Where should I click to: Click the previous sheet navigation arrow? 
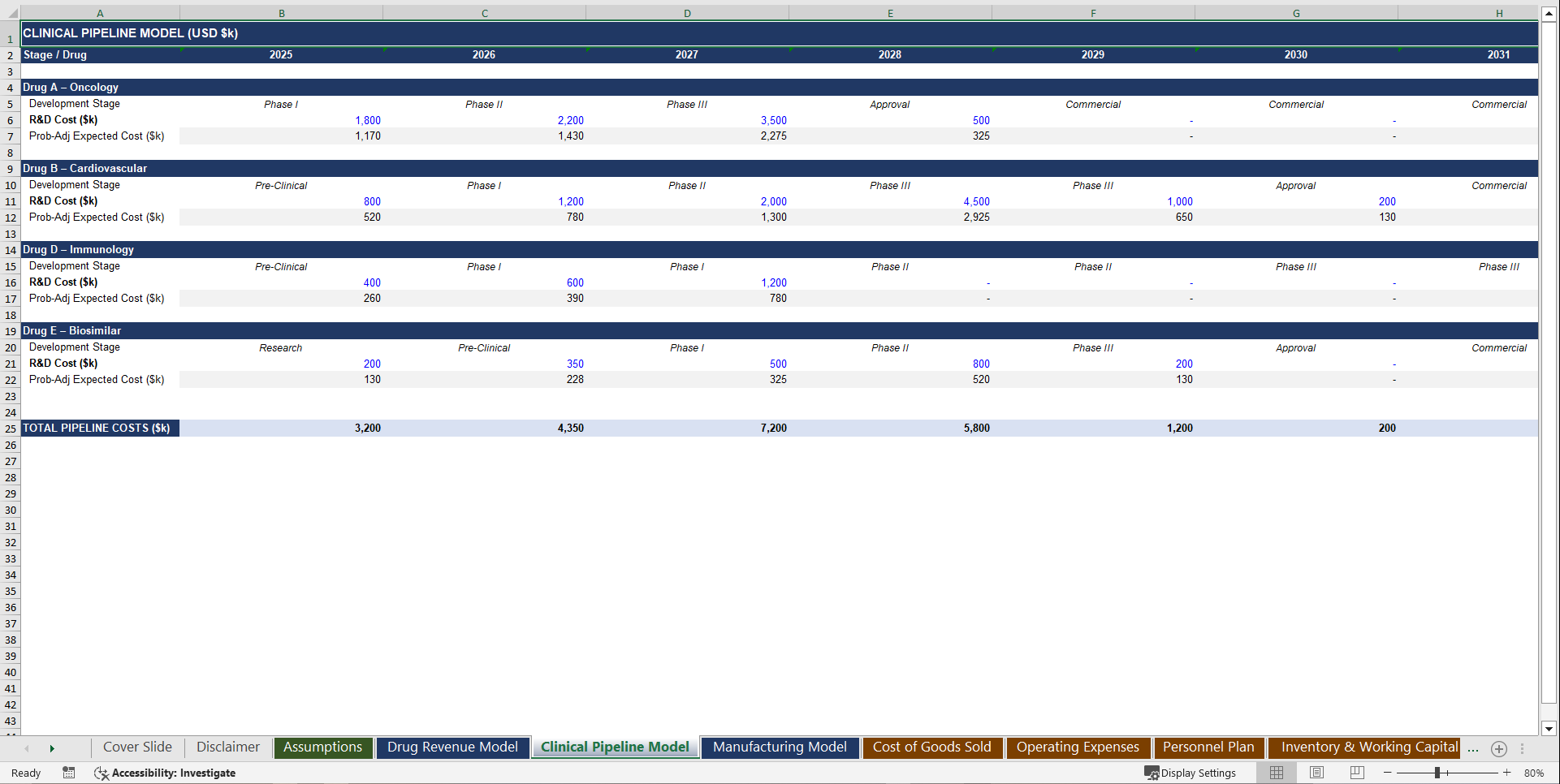tap(27, 748)
